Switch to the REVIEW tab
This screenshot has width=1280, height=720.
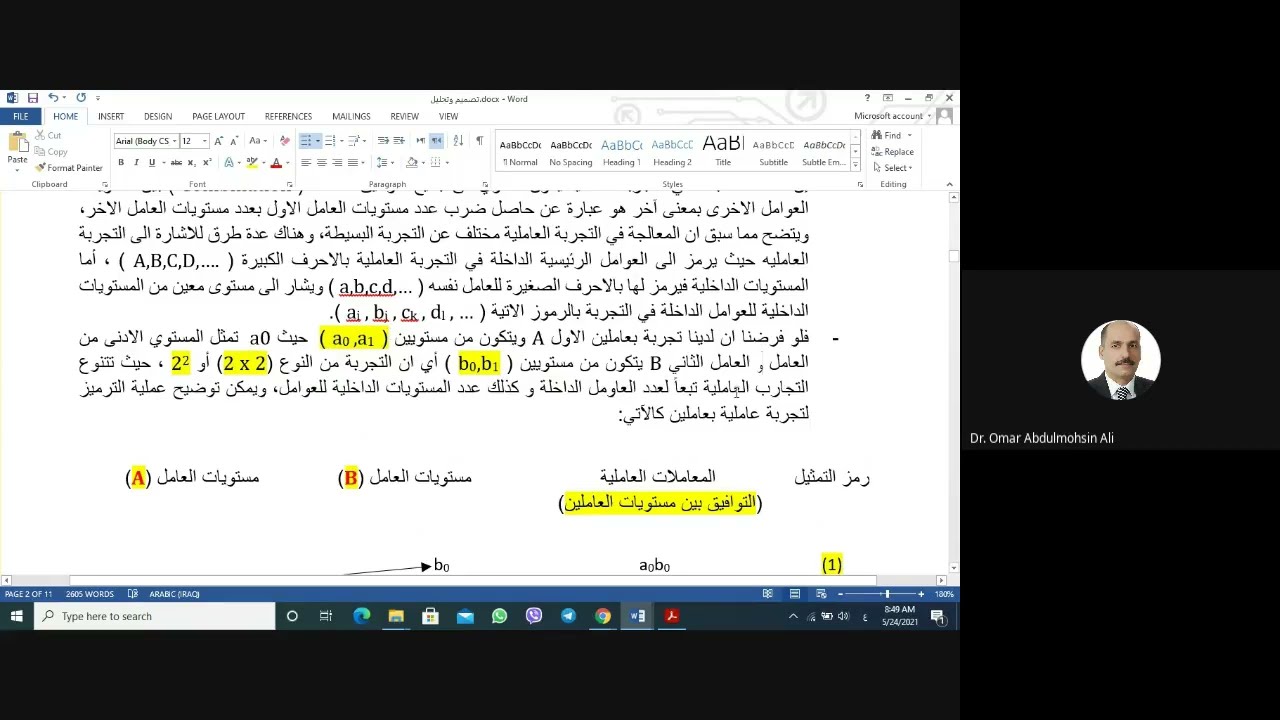404,116
